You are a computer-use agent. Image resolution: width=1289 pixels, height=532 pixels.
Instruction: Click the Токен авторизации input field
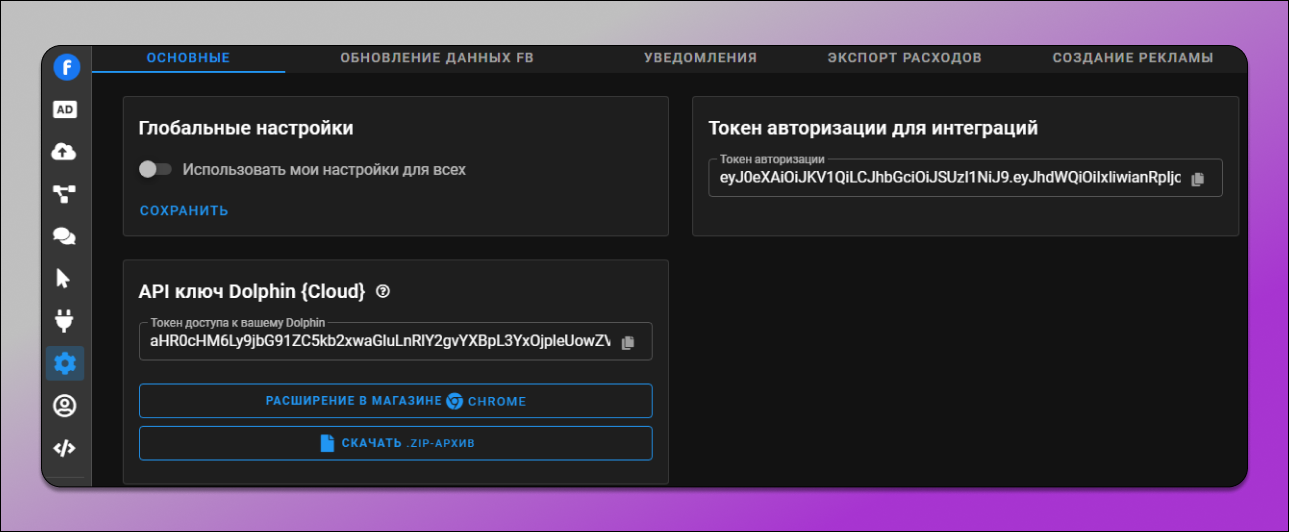pos(965,178)
